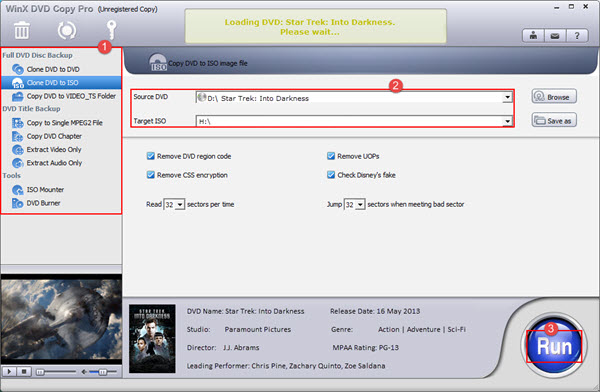
Task: Open the Jump sectors dropdown
Action: [360, 205]
